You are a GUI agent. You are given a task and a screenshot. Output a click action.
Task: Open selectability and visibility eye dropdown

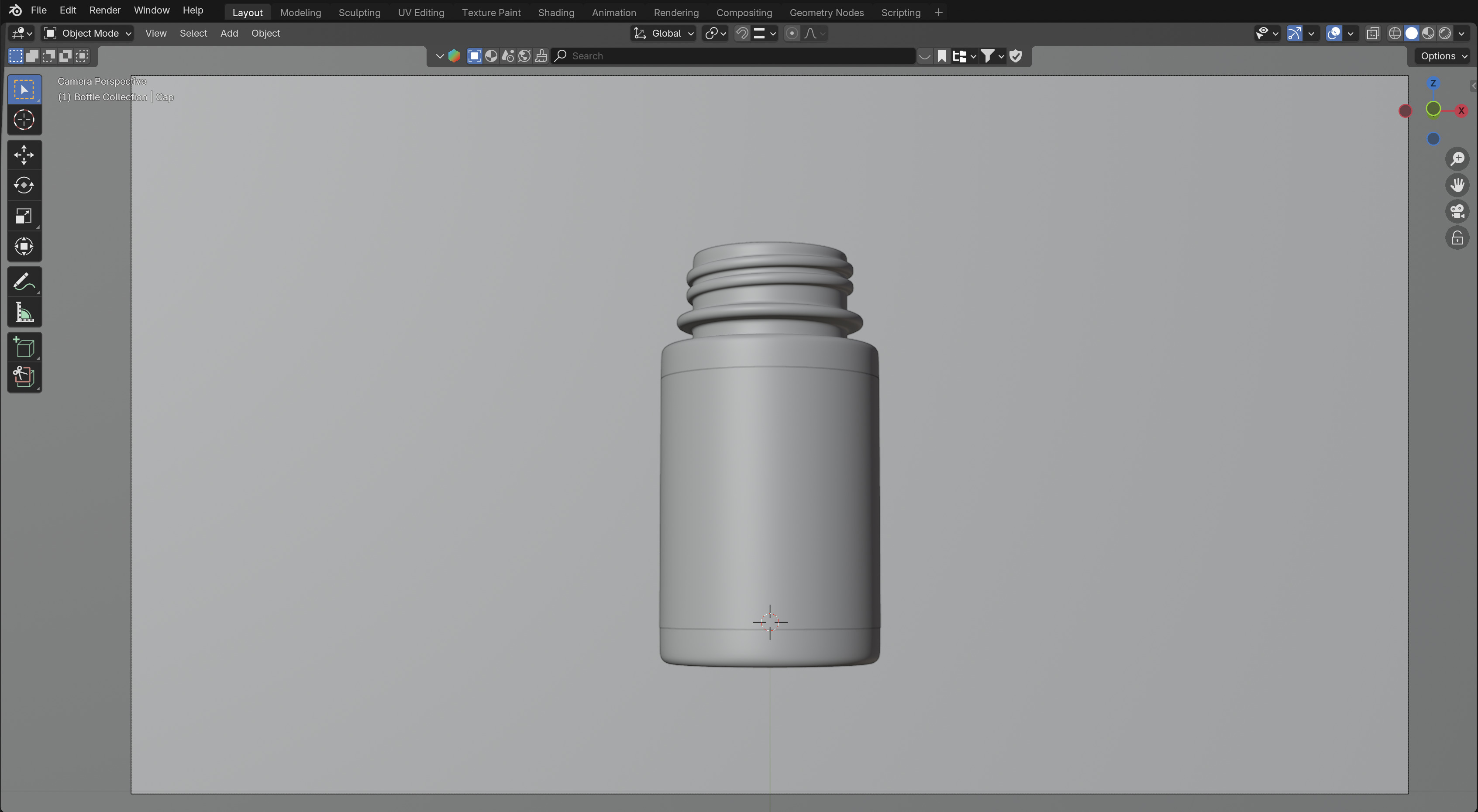click(x=1267, y=33)
